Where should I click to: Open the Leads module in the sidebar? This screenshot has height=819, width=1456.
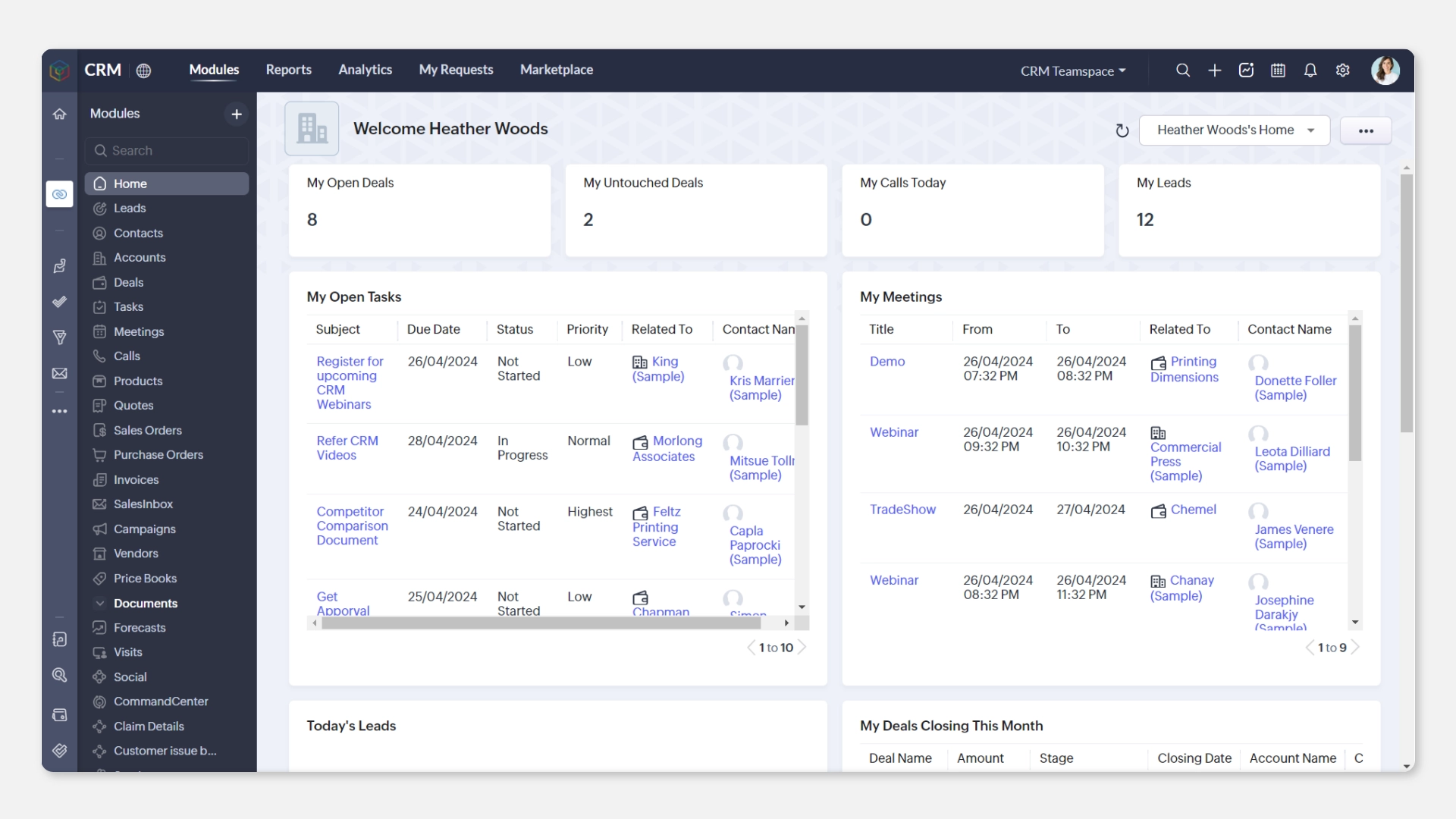pos(130,208)
